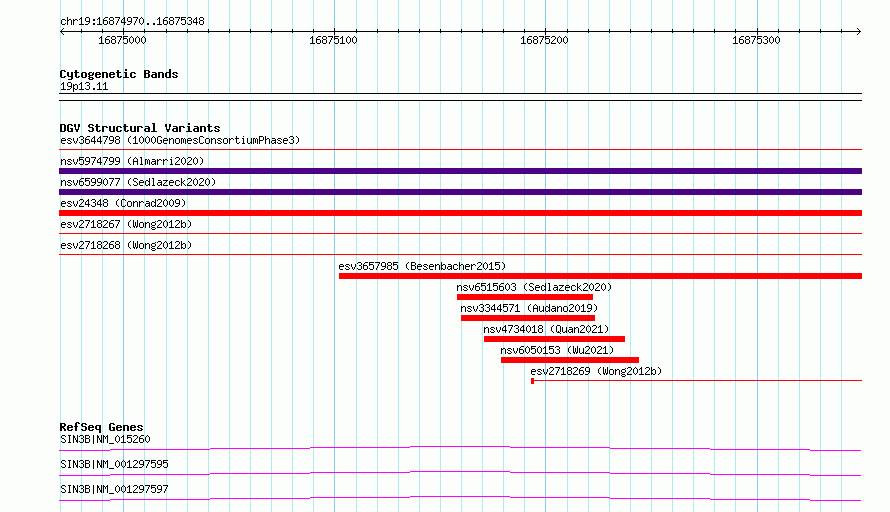Click the nsv6599077 (Sedlazeck2020) text label
Viewport: 890px width, 512px height.
(138, 182)
